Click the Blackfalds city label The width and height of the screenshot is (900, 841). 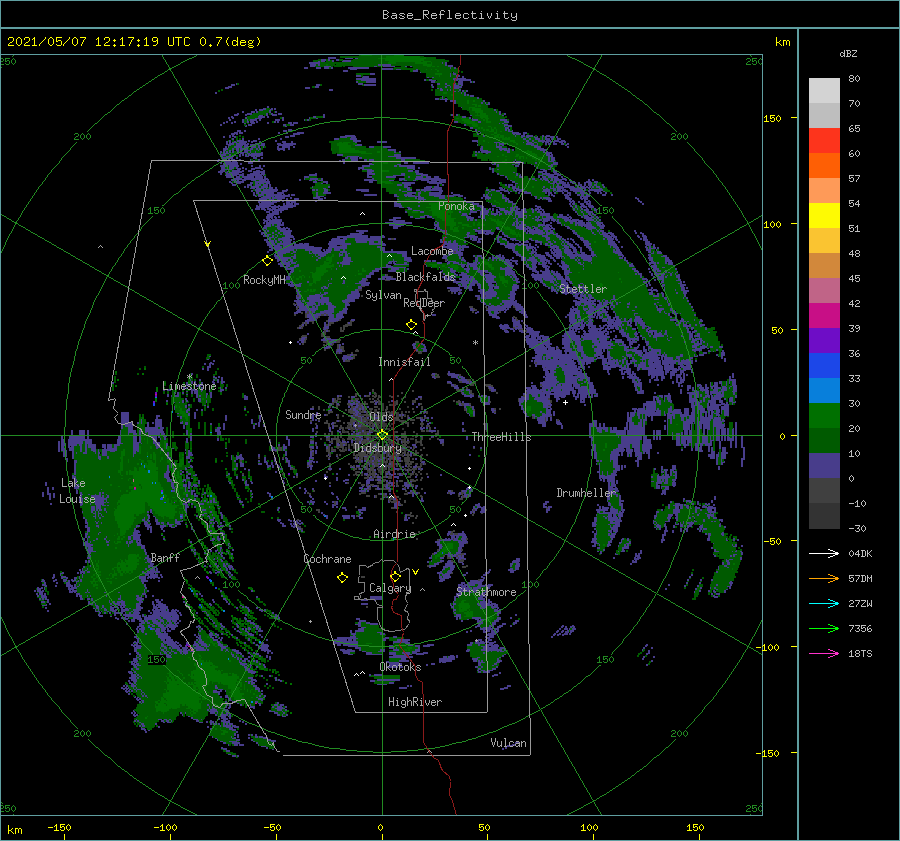point(425,277)
